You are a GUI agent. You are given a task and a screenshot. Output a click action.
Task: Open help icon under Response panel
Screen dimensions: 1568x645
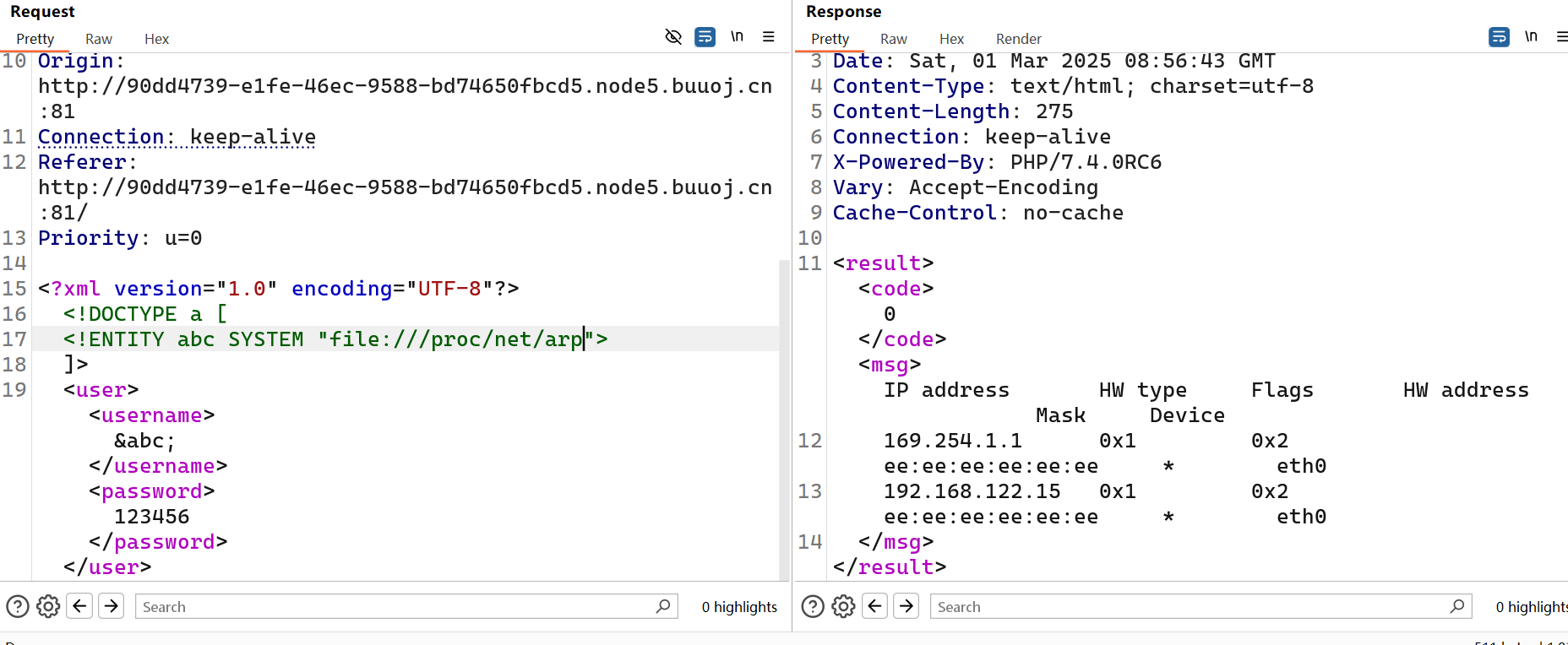[x=813, y=606]
